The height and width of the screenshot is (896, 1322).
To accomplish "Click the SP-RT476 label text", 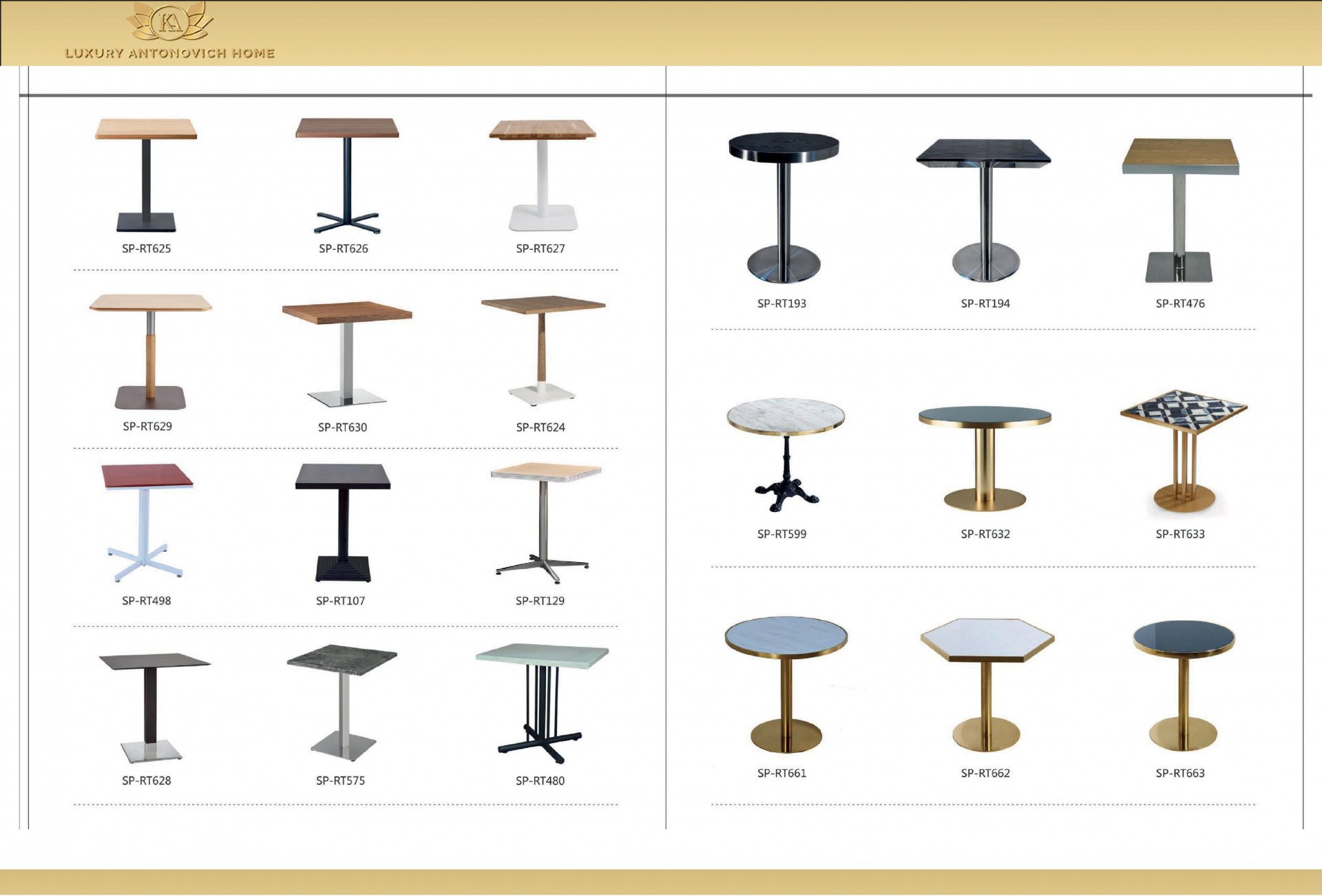I will click(1180, 303).
